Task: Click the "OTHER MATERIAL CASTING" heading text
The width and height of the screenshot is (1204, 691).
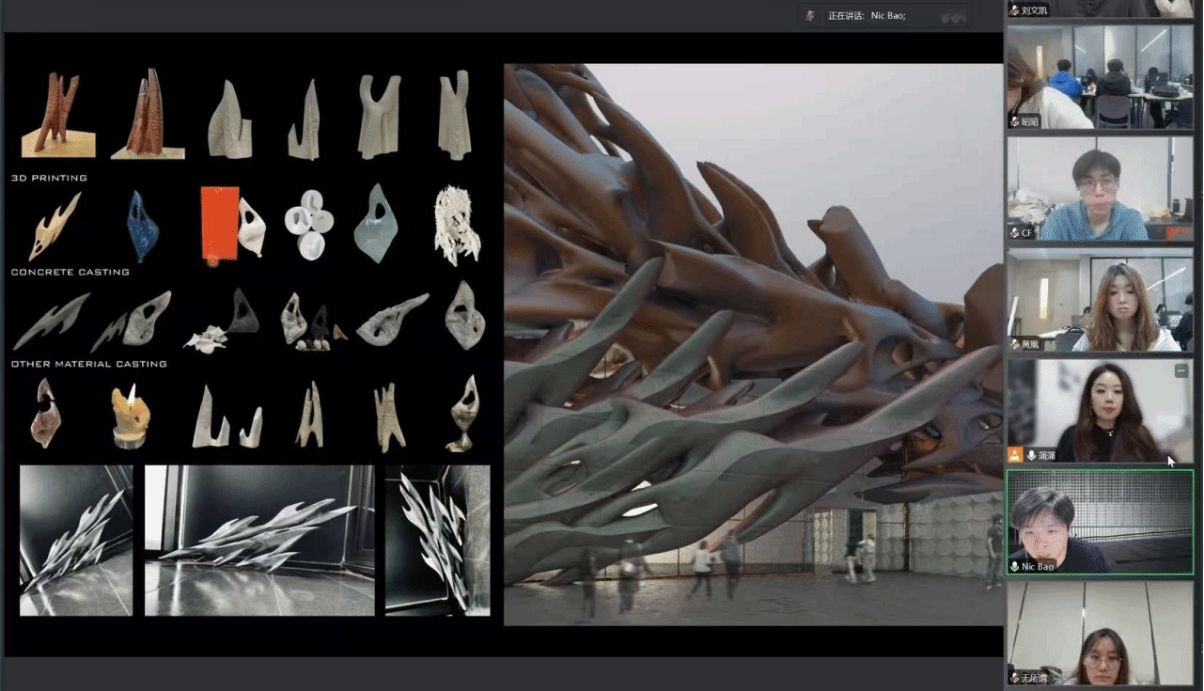Action: pos(89,364)
